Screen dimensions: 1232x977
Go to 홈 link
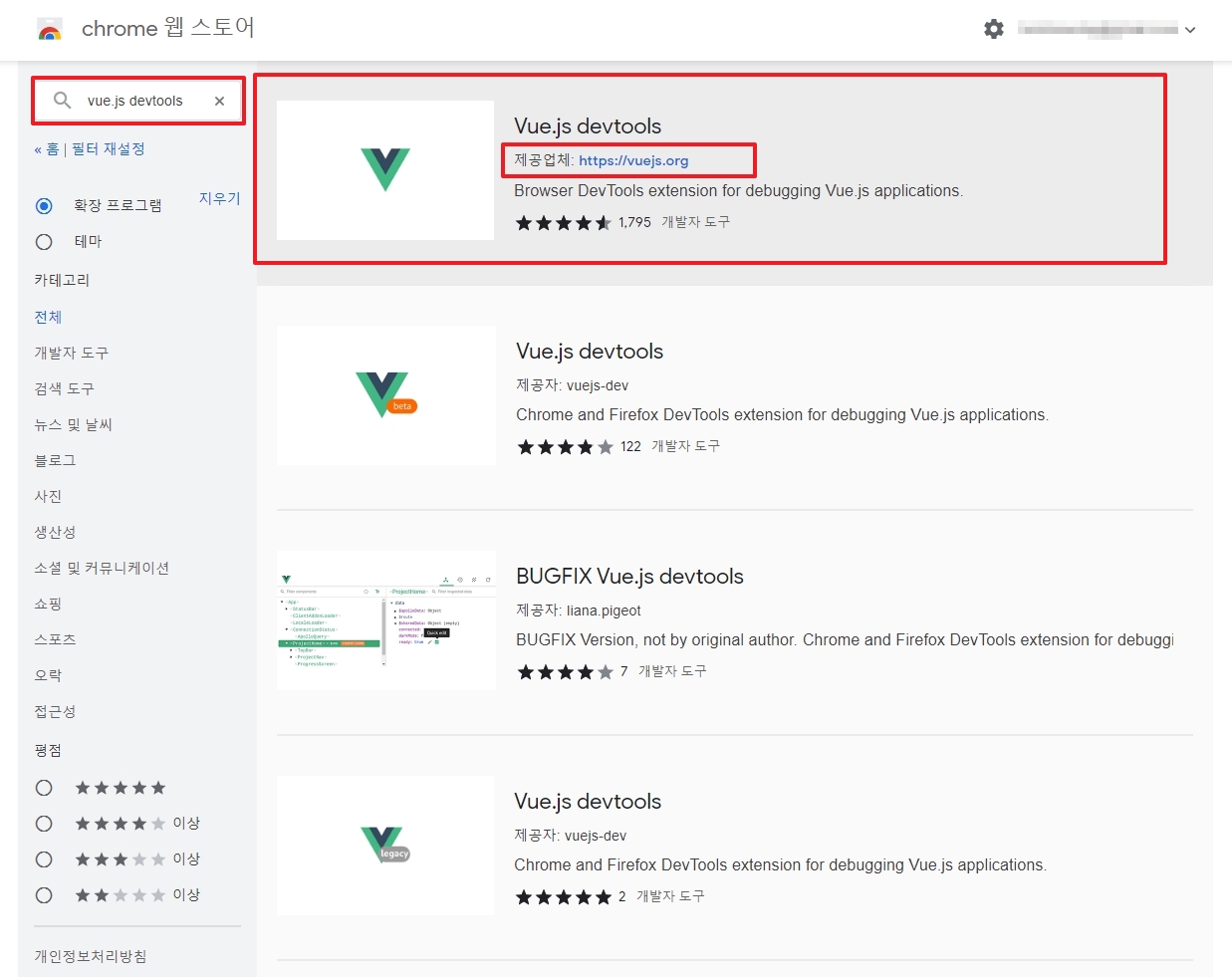(52, 149)
